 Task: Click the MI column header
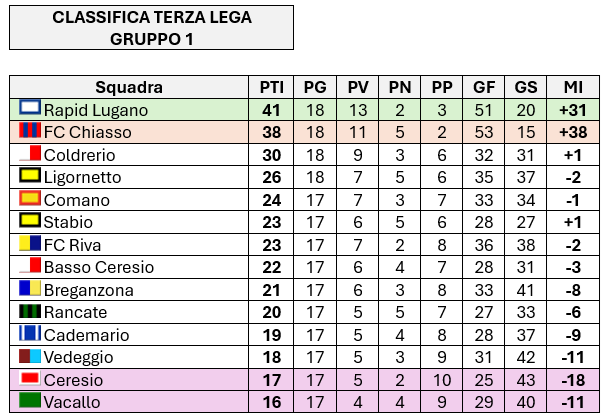pos(573,87)
